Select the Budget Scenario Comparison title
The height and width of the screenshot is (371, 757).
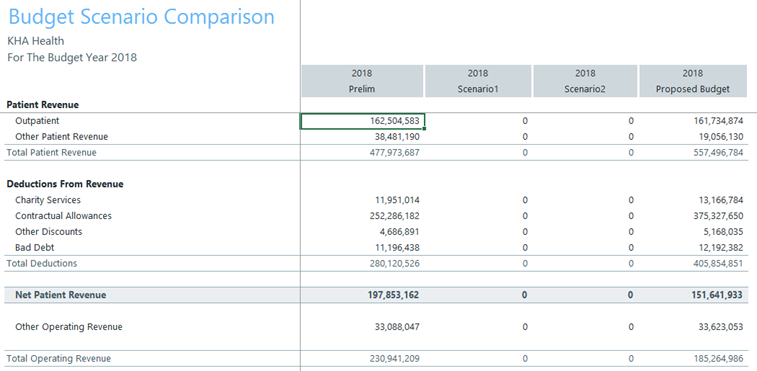(x=141, y=17)
